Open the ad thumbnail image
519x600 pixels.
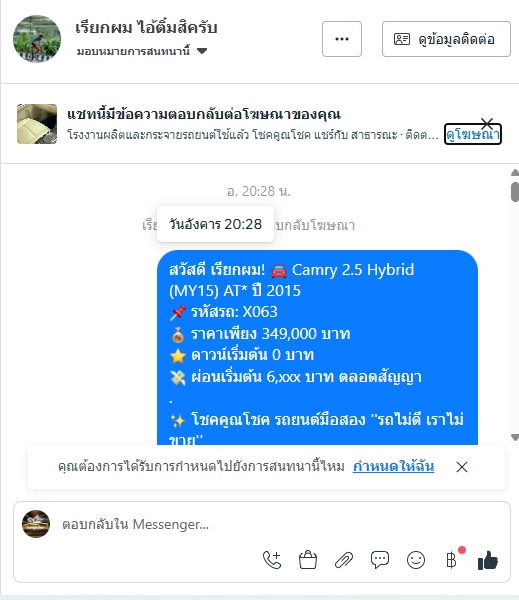tap(37, 124)
